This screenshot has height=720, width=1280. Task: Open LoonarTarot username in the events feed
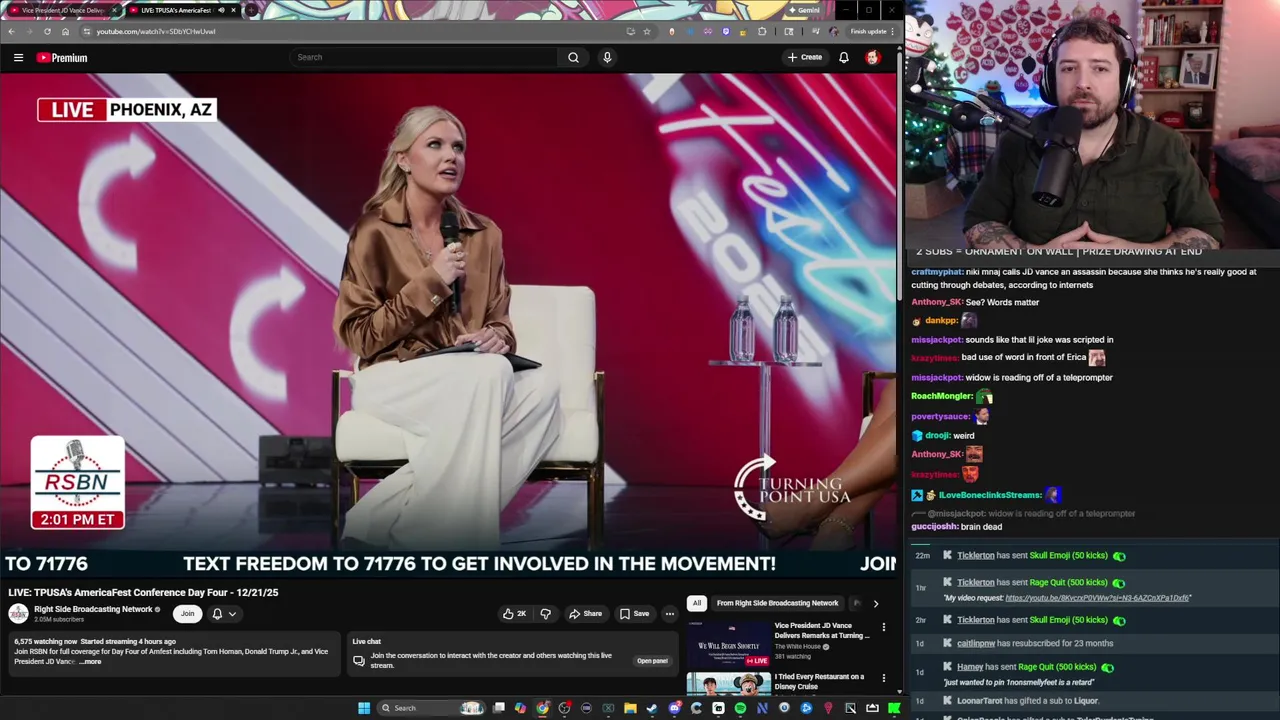[x=979, y=701]
